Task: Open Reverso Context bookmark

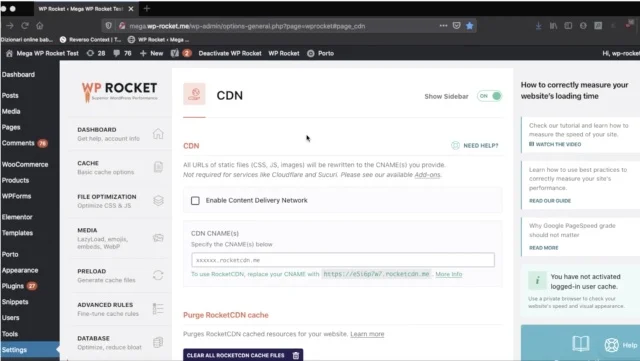Action: (x=91, y=40)
